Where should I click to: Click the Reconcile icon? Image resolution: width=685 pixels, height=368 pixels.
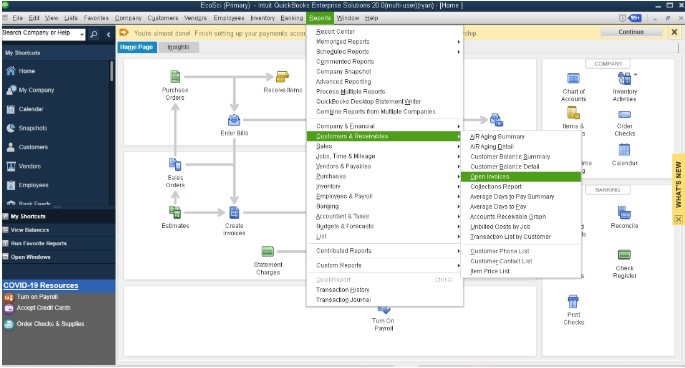pos(624,212)
